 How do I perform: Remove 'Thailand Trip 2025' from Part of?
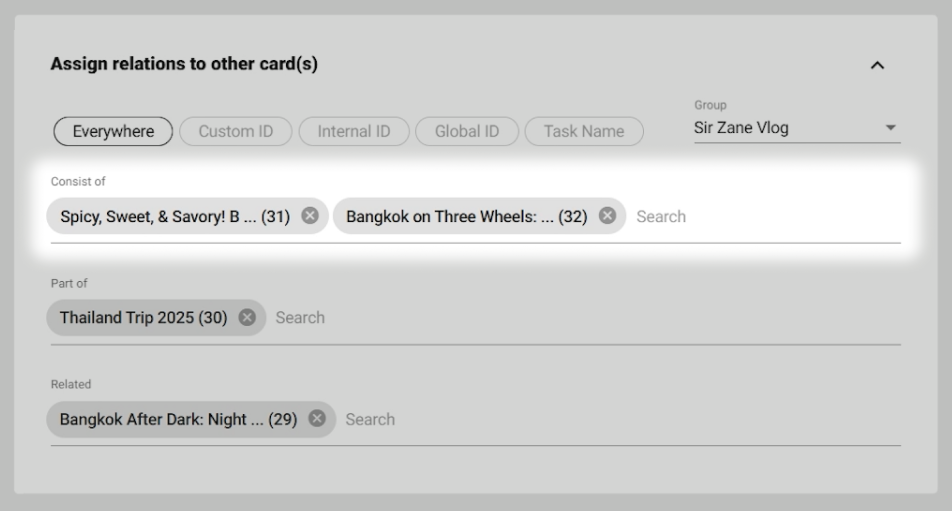click(x=247, y=318)
